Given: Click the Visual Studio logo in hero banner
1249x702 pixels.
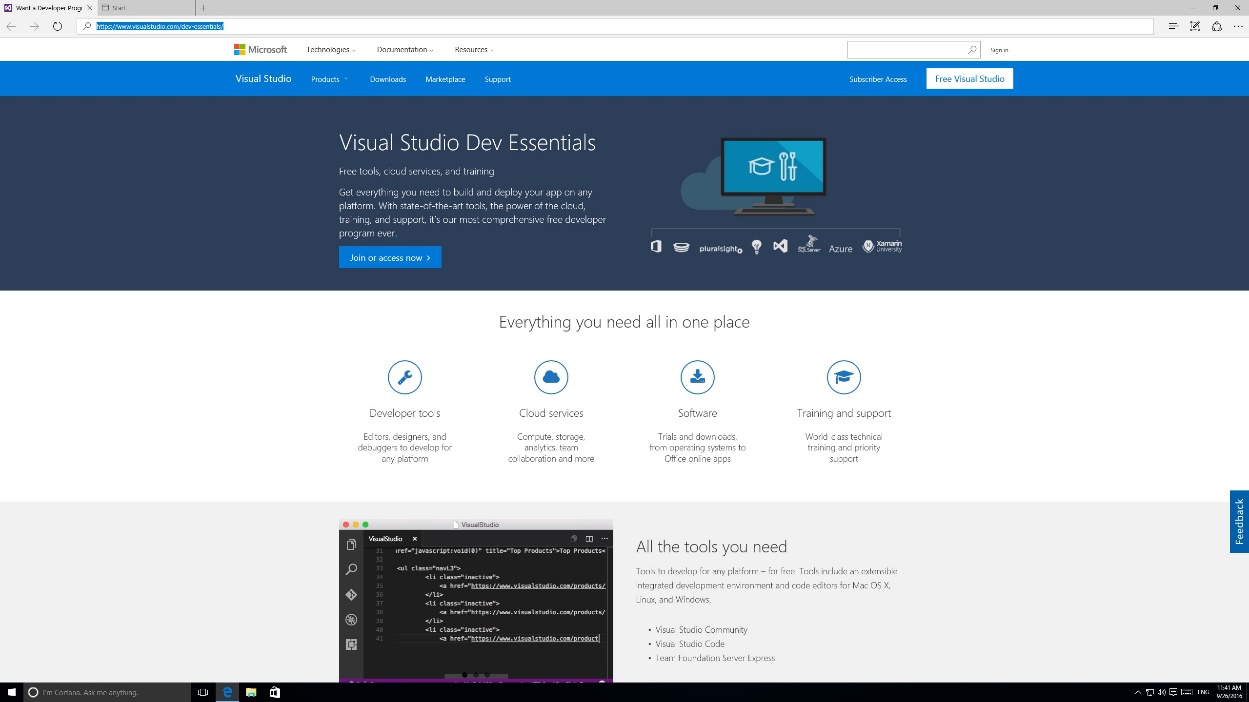Looking at the screenshot, I should (x=781, y=246).
